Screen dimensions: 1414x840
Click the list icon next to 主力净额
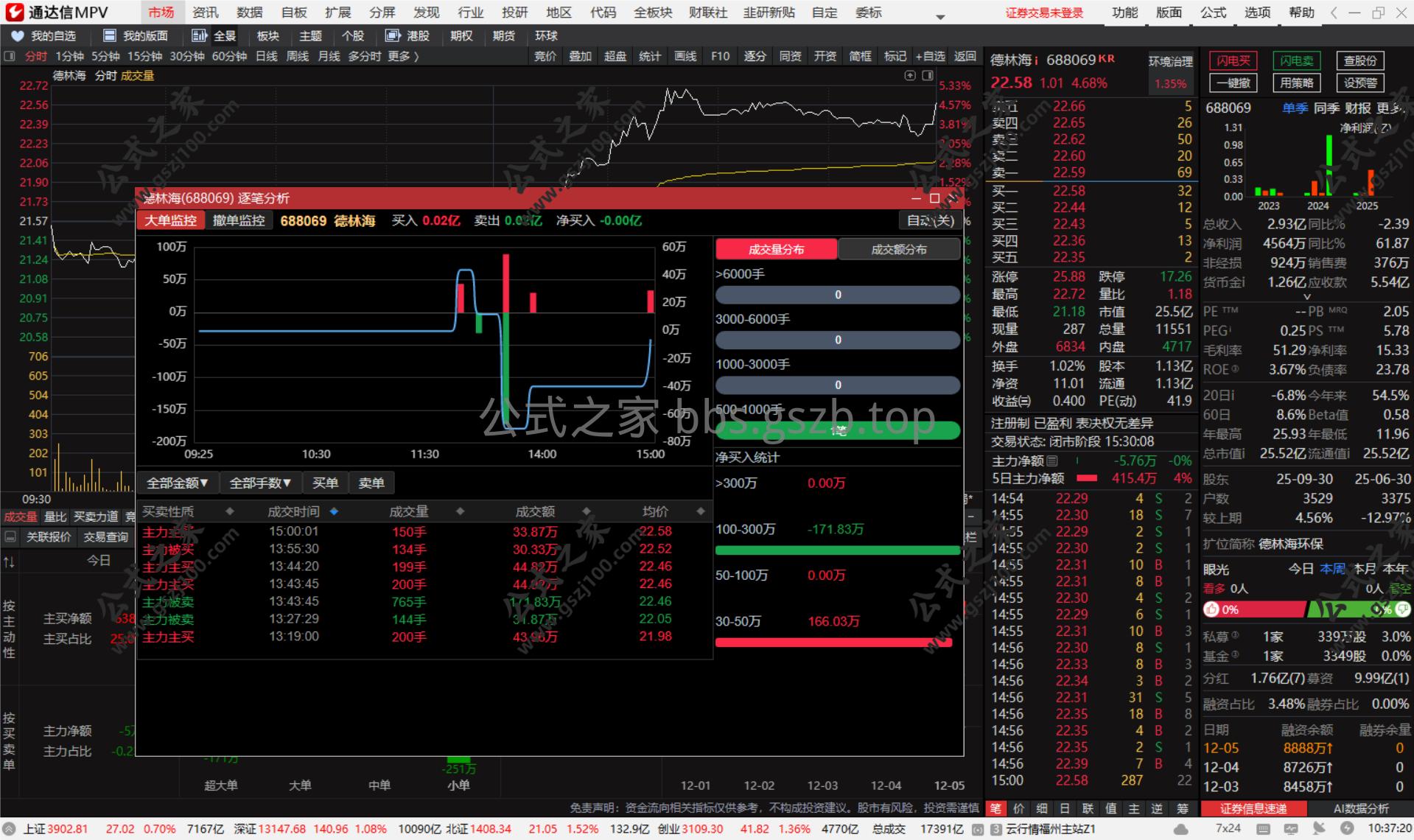point(1052,461)
